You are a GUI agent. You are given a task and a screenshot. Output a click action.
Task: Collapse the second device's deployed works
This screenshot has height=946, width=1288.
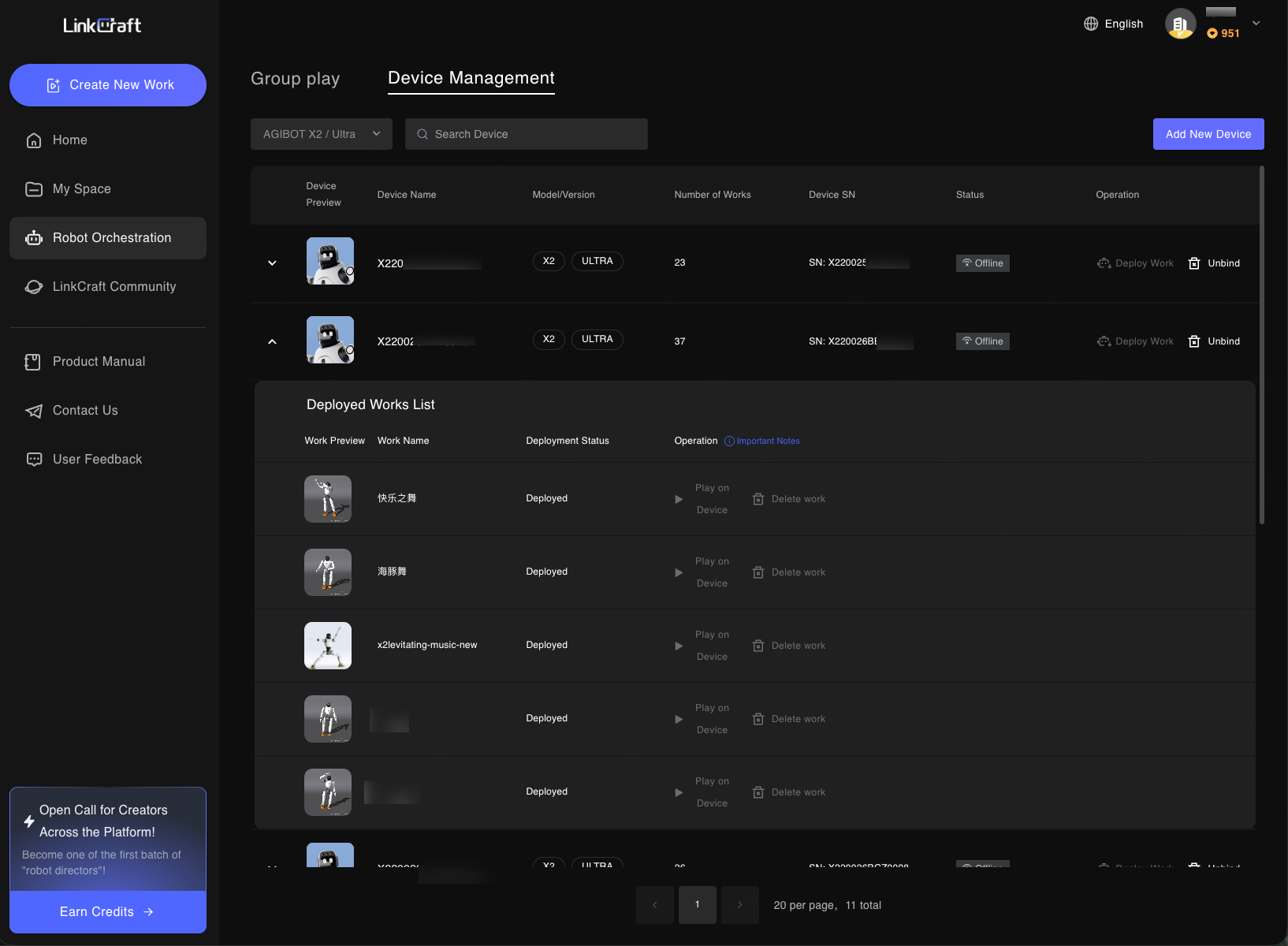coord(272,341)
